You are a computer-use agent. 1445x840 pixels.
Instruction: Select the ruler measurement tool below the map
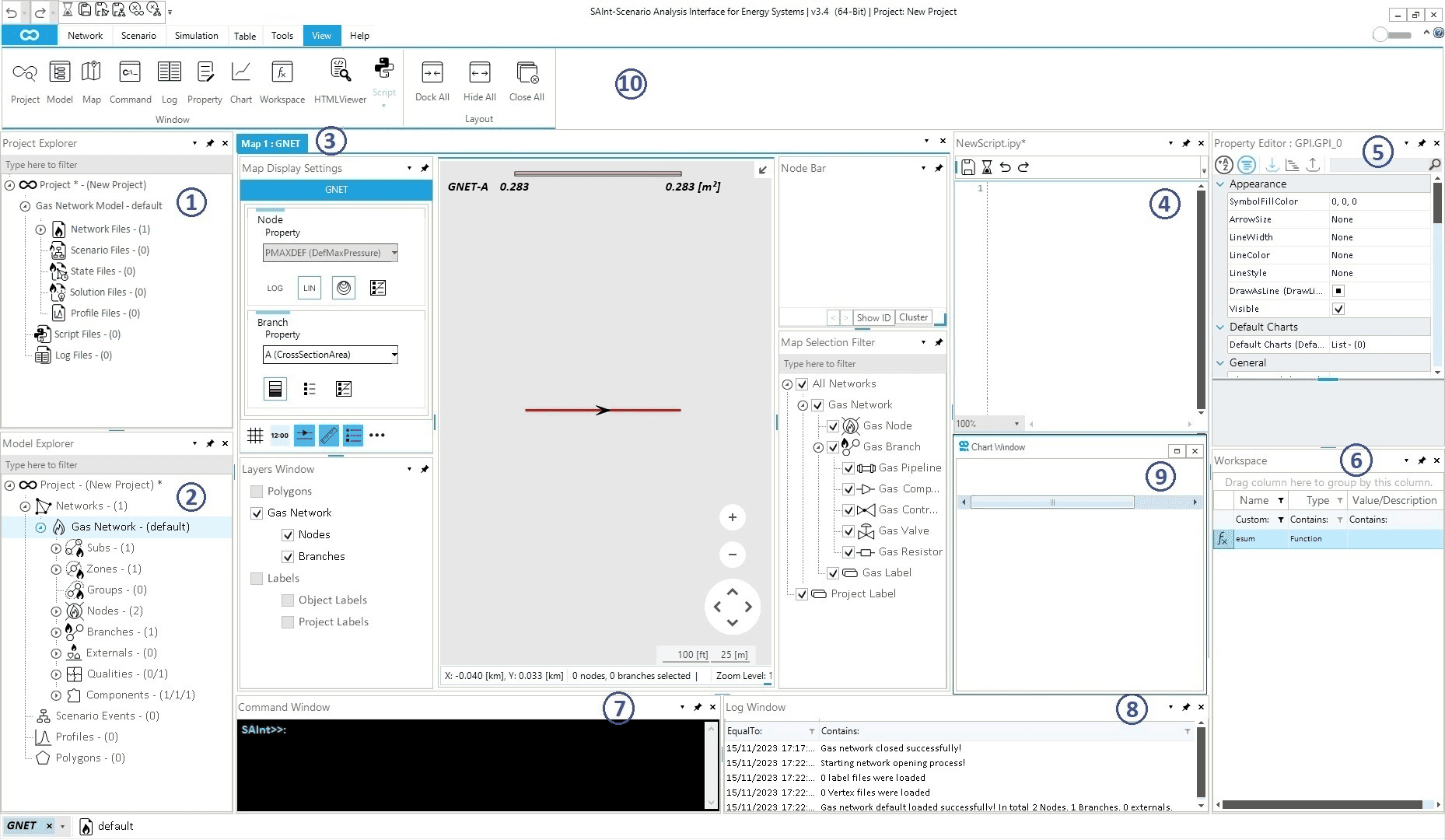click(x=328, y=436)
